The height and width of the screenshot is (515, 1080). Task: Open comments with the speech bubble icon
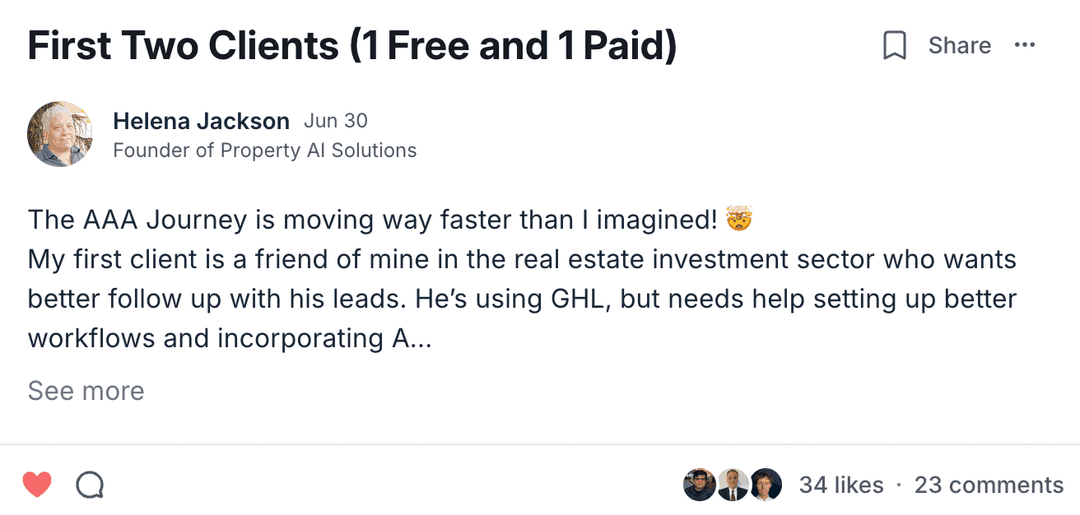90,485
